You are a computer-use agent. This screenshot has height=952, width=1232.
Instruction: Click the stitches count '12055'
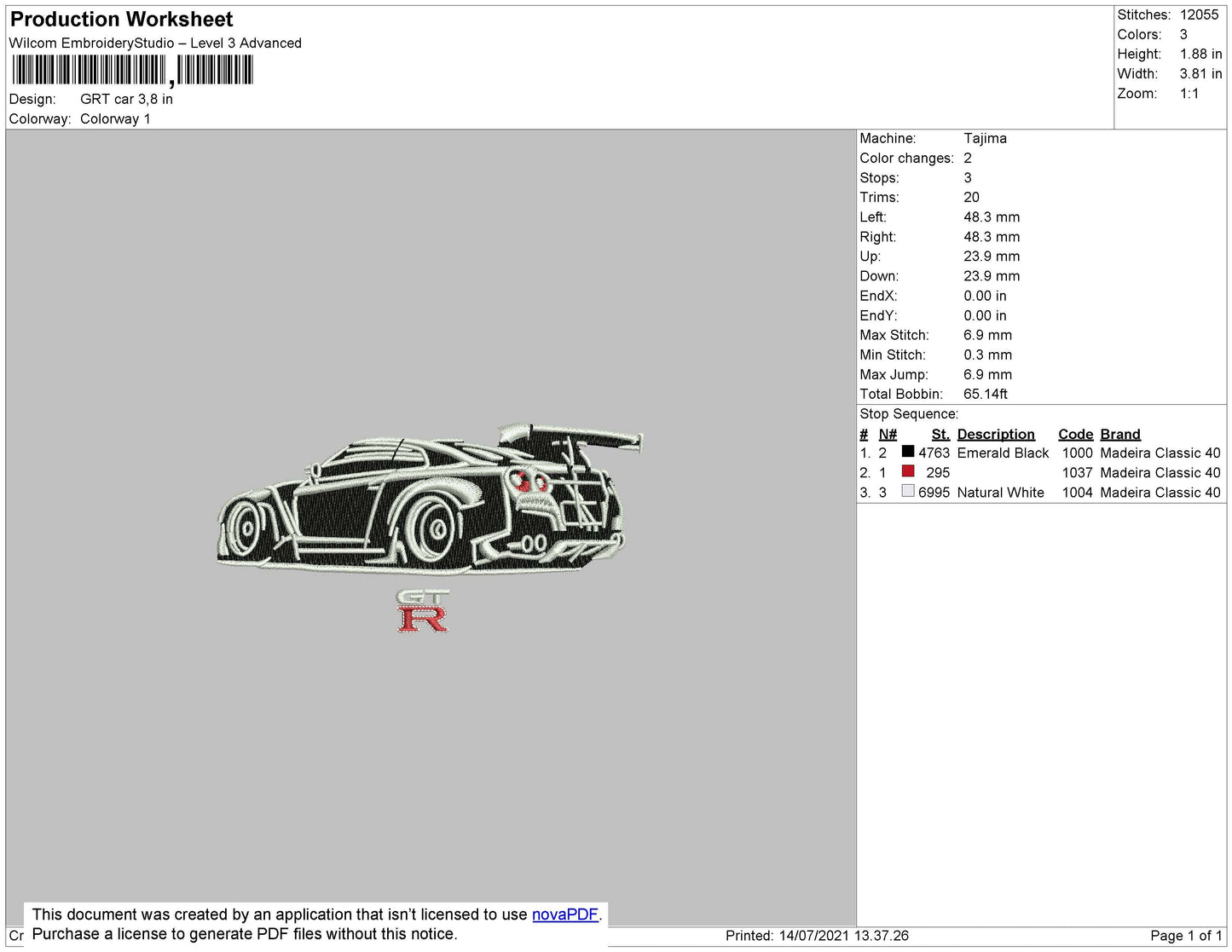[1200, 14]
